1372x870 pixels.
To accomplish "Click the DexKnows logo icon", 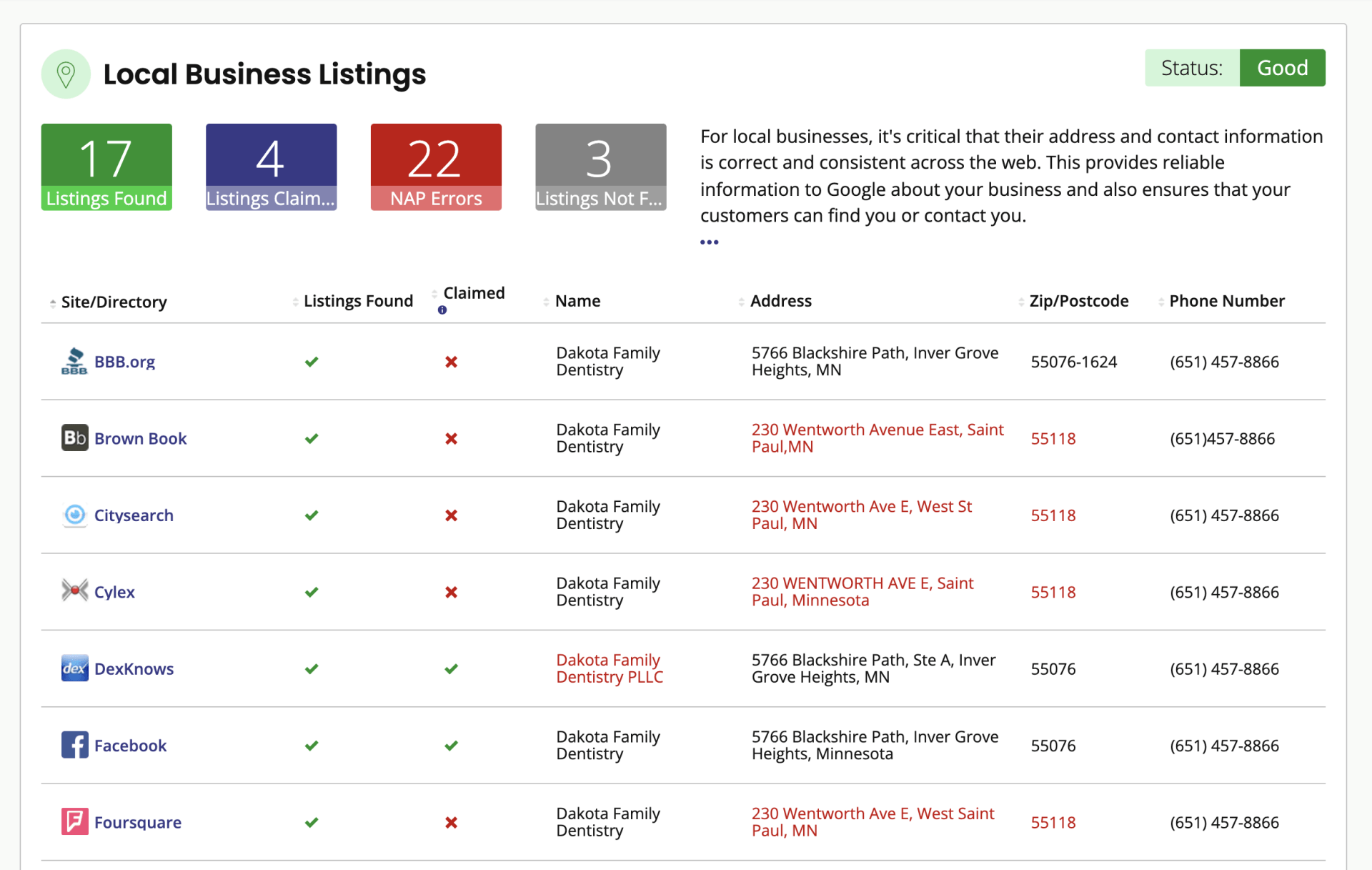I will point(74,668).
